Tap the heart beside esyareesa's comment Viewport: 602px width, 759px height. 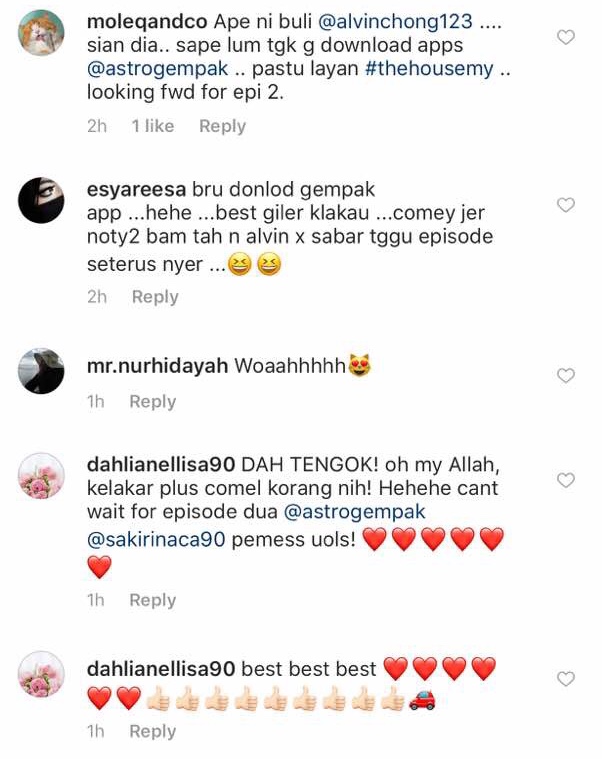(566, 205)
